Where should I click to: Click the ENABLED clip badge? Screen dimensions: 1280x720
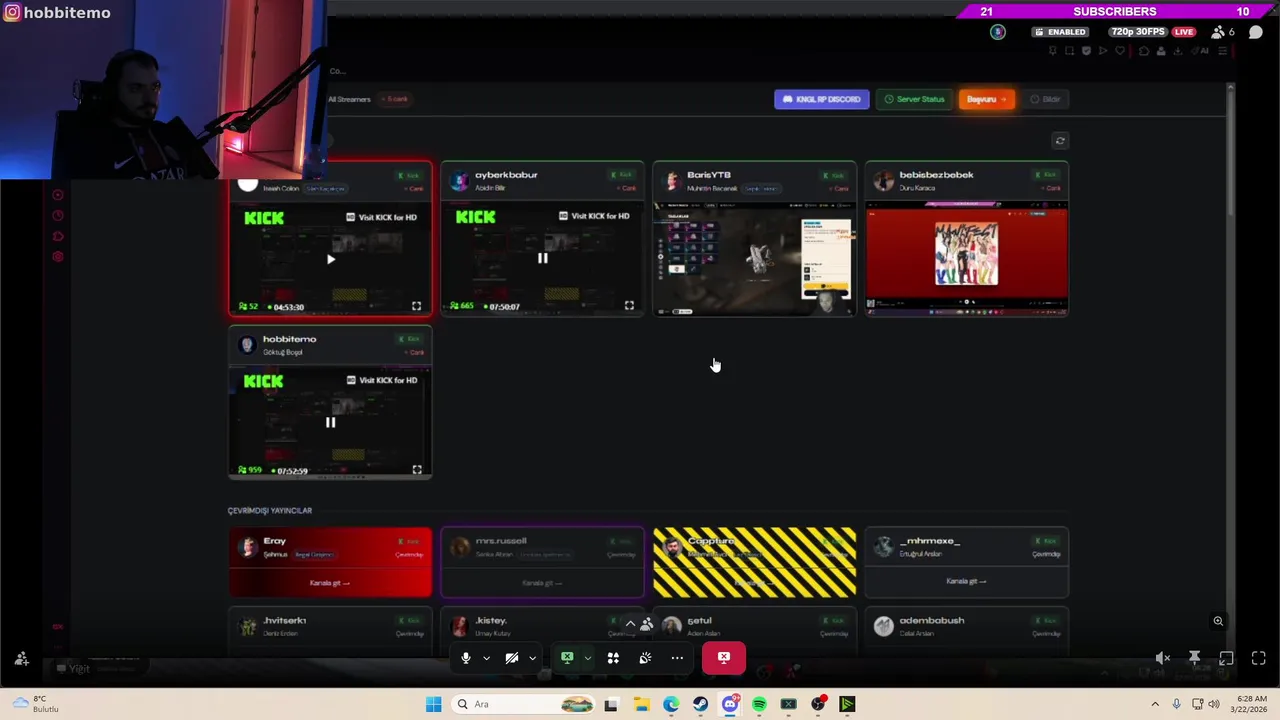click(x=1060, y=32)
